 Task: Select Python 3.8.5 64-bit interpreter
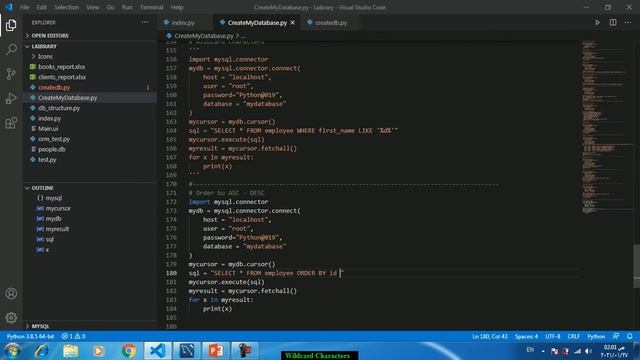[x=30, y=336]
